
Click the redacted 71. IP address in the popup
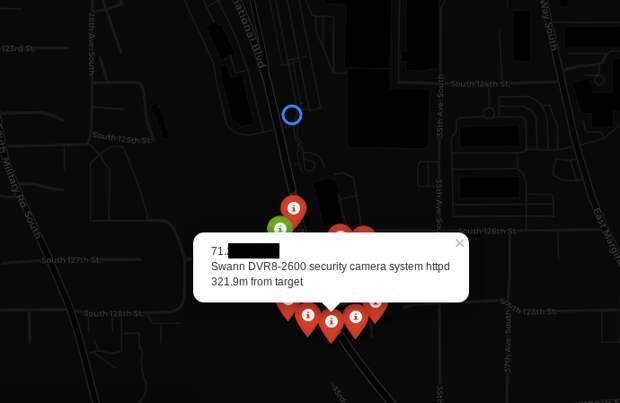pos(245,251)
